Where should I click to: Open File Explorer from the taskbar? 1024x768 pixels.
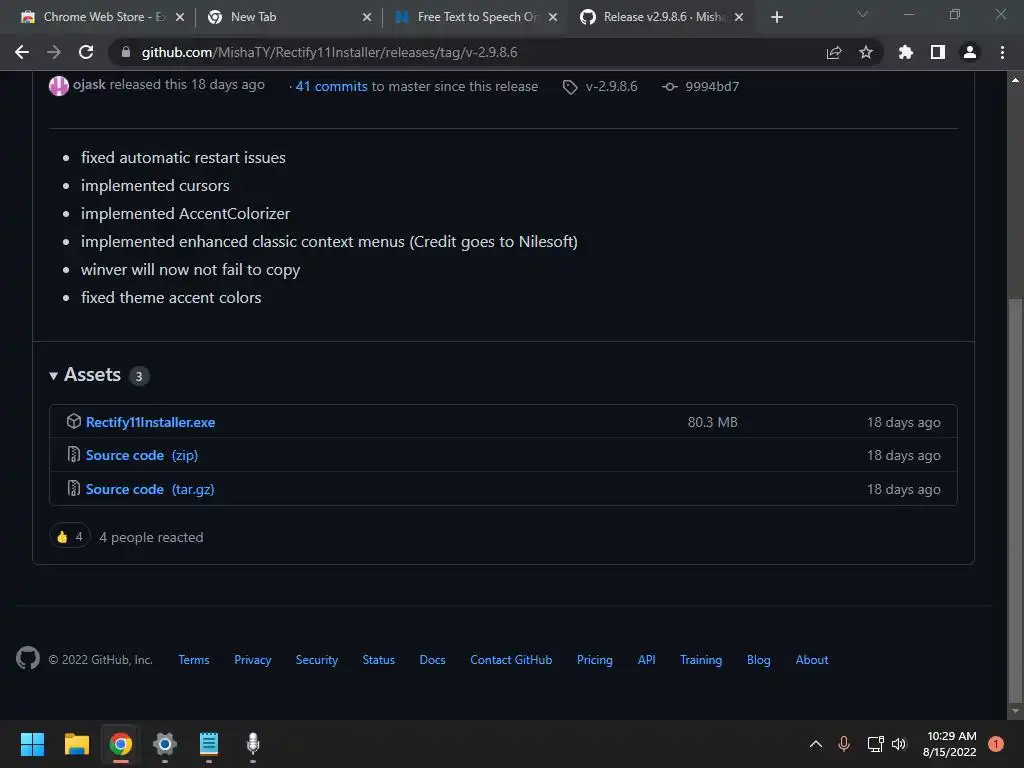(76, 744)
